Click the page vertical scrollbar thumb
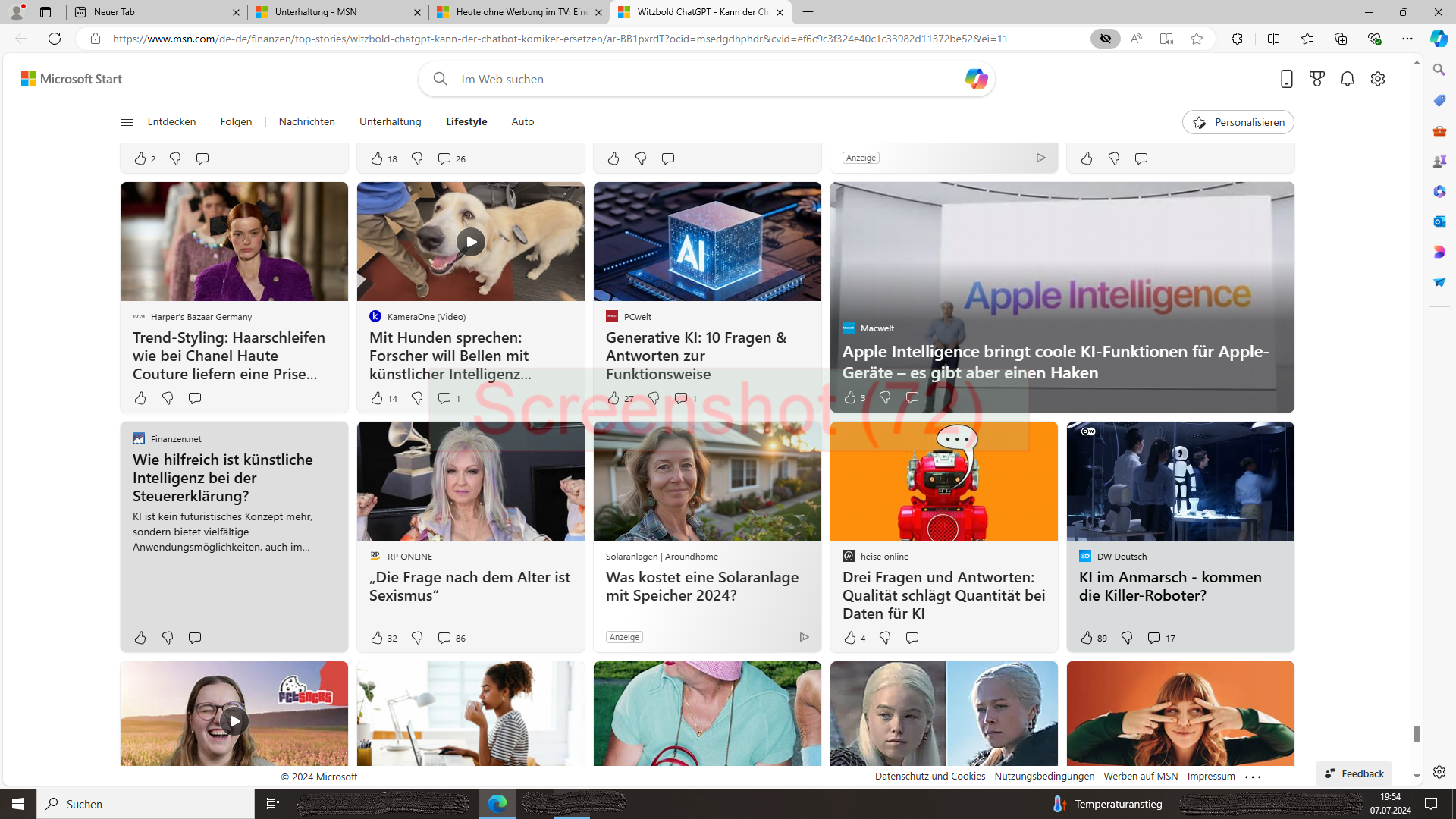 pyautogui.click(x=1417, y=733)
